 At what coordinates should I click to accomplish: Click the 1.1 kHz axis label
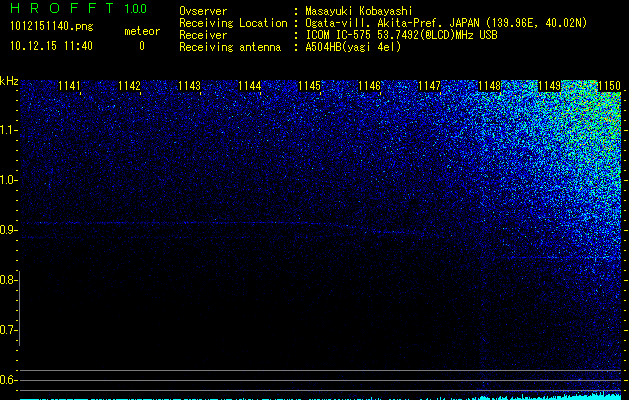tap(8, 130)
